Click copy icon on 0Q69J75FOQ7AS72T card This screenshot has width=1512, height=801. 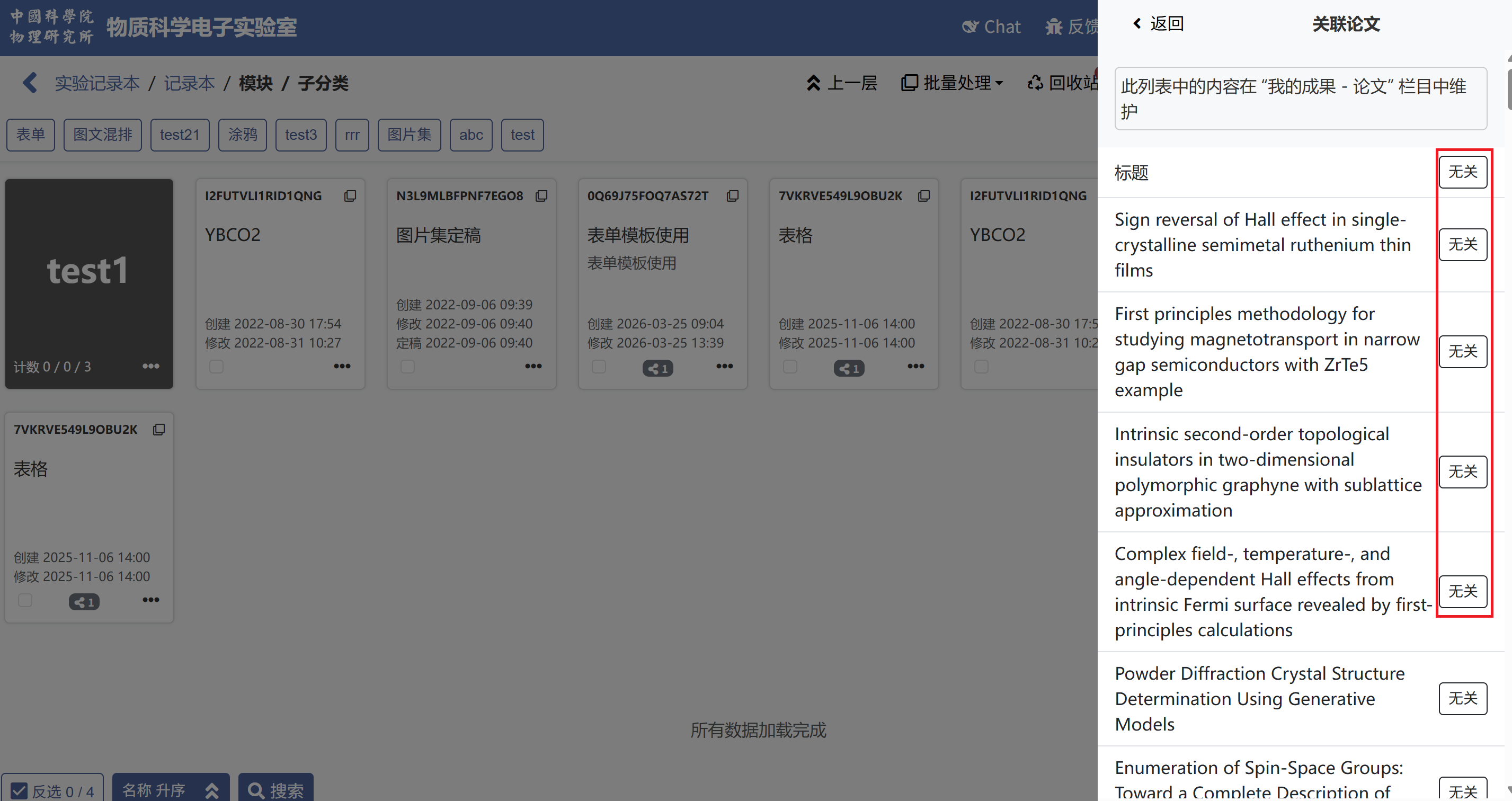733,196
